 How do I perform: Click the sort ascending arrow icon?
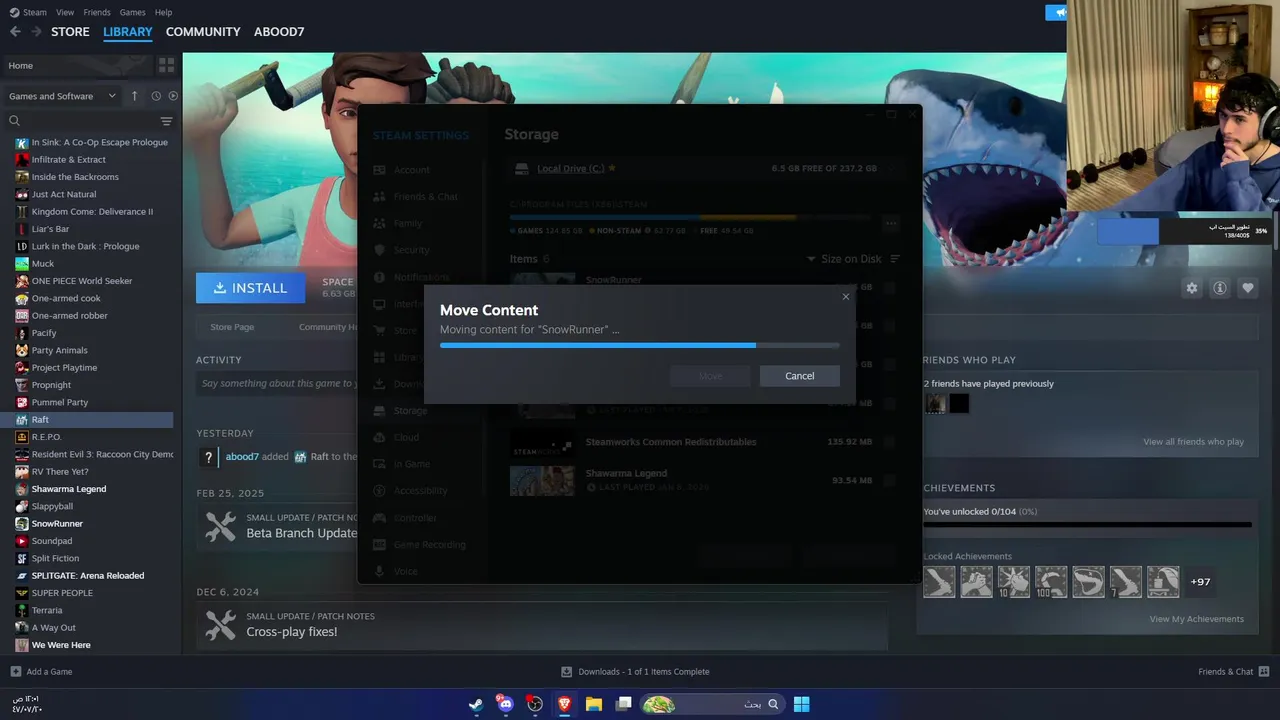point(135,96)
